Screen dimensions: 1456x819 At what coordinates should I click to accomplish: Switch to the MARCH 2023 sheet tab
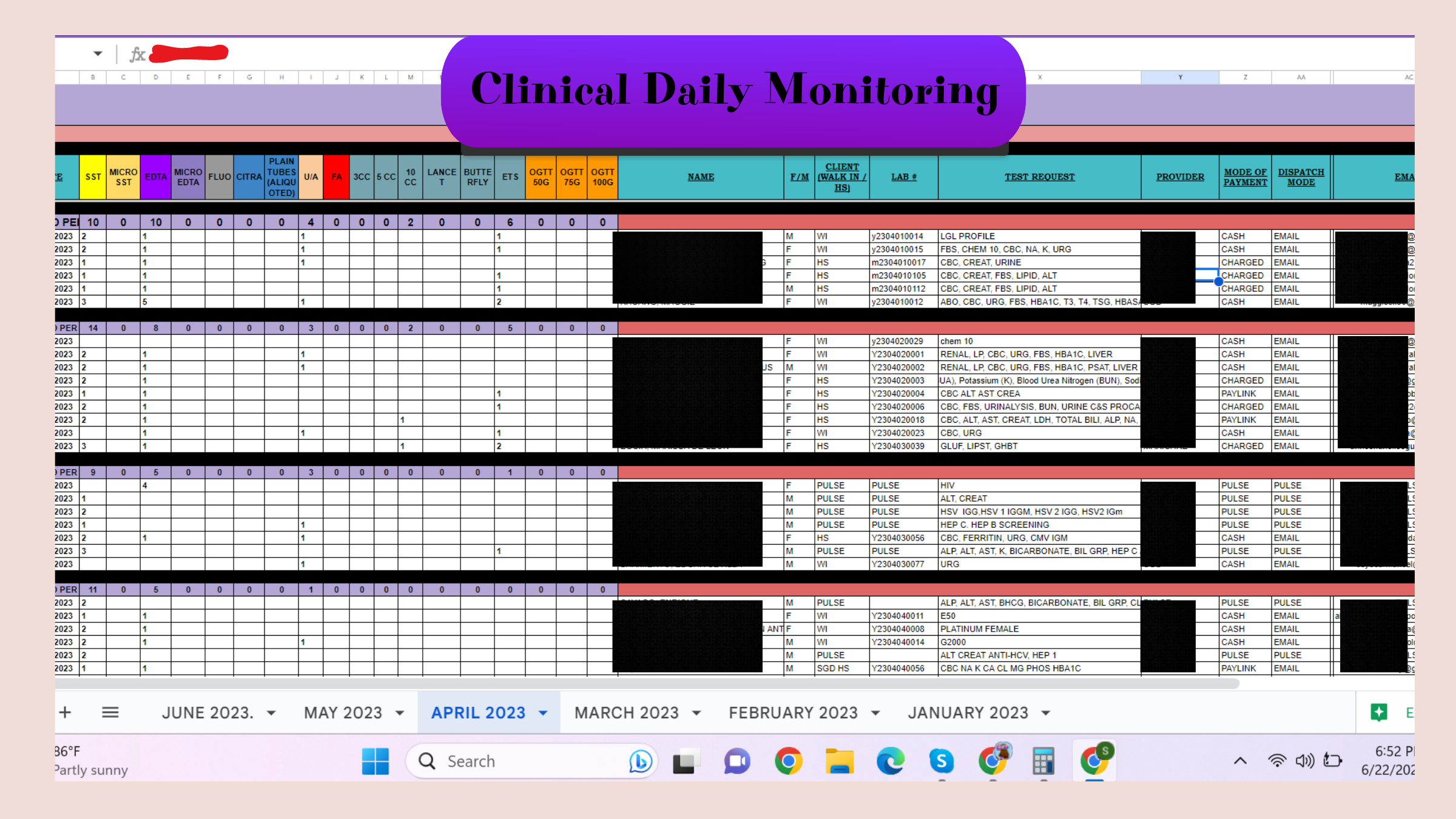tap(626, 713)
